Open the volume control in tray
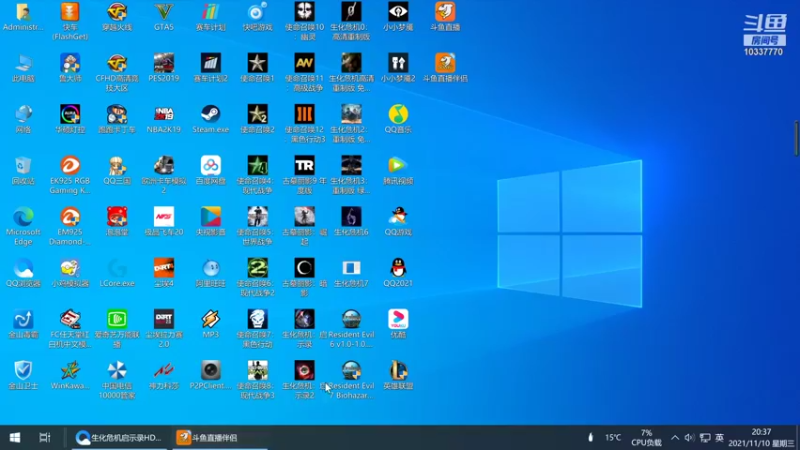800x450 pixels. (x=689, y=438)
